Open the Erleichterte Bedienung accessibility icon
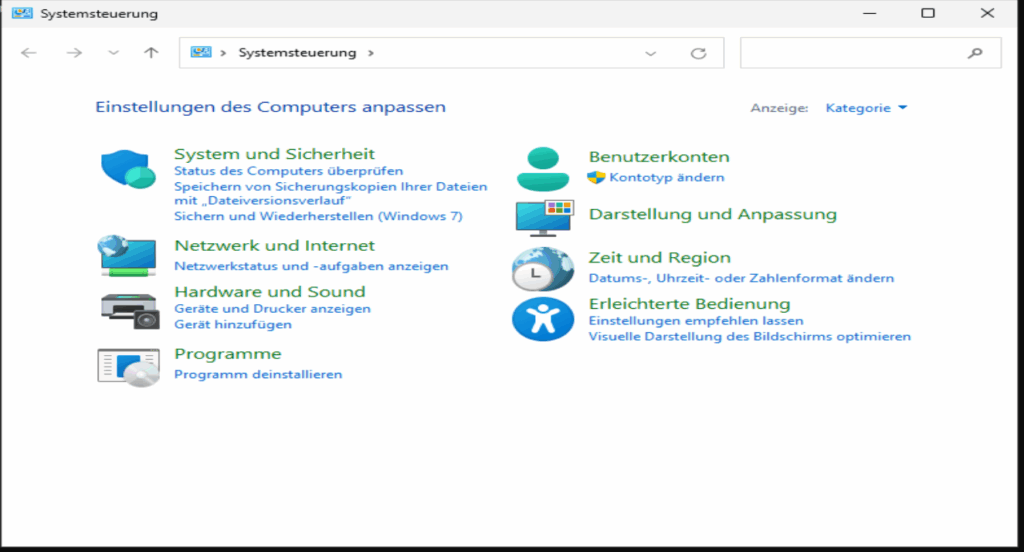 543,319
